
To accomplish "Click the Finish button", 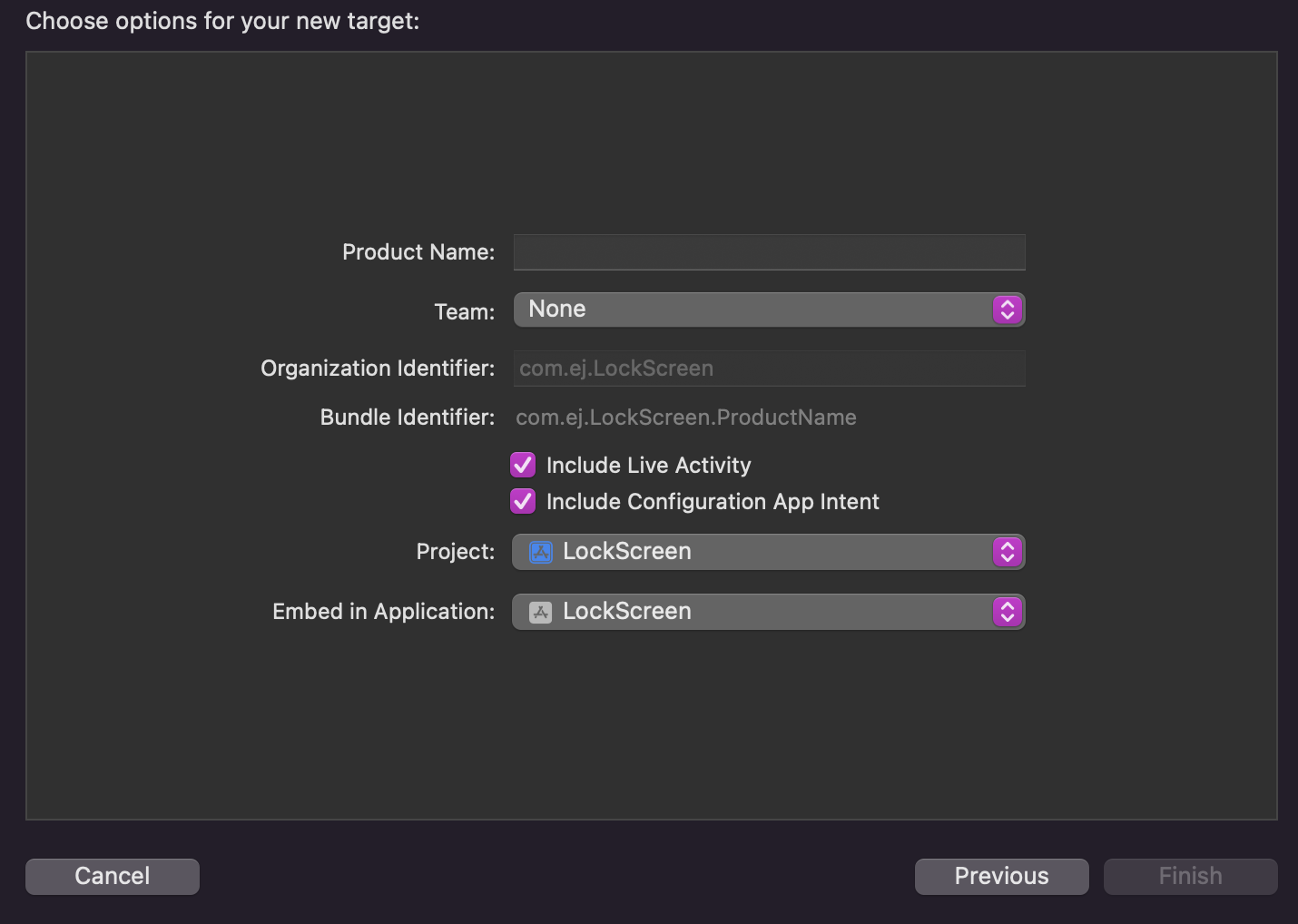I will tap(1190, 876).
